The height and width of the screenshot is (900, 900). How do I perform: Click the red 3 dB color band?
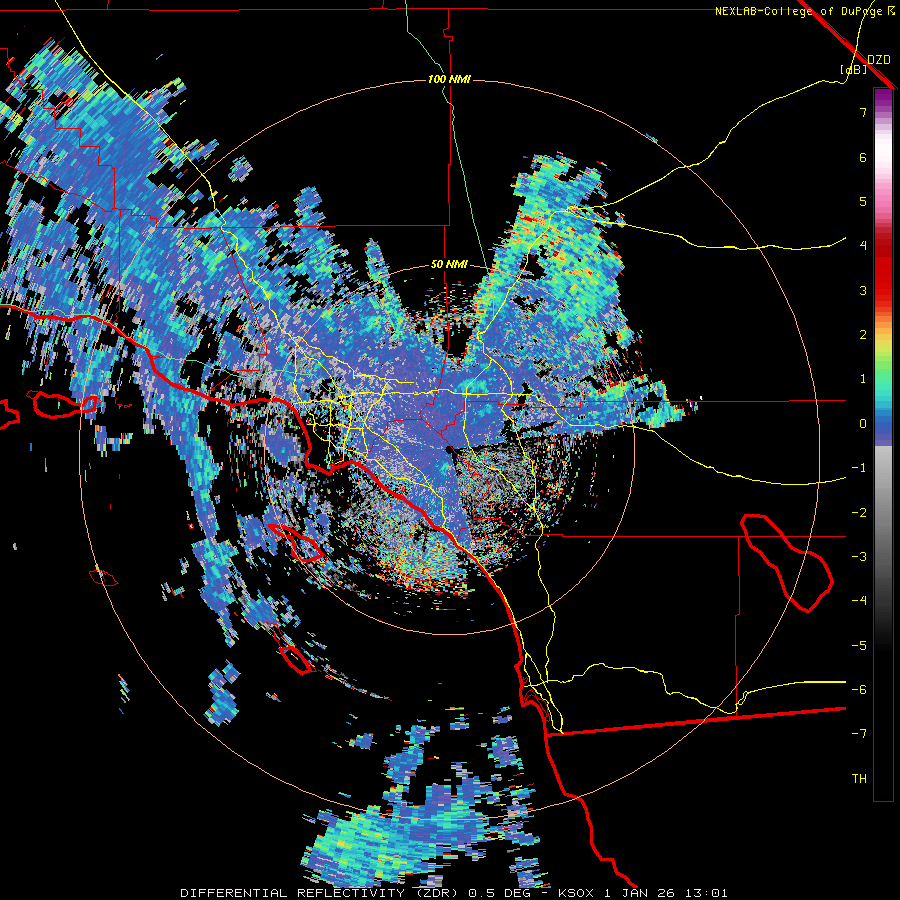883,290
